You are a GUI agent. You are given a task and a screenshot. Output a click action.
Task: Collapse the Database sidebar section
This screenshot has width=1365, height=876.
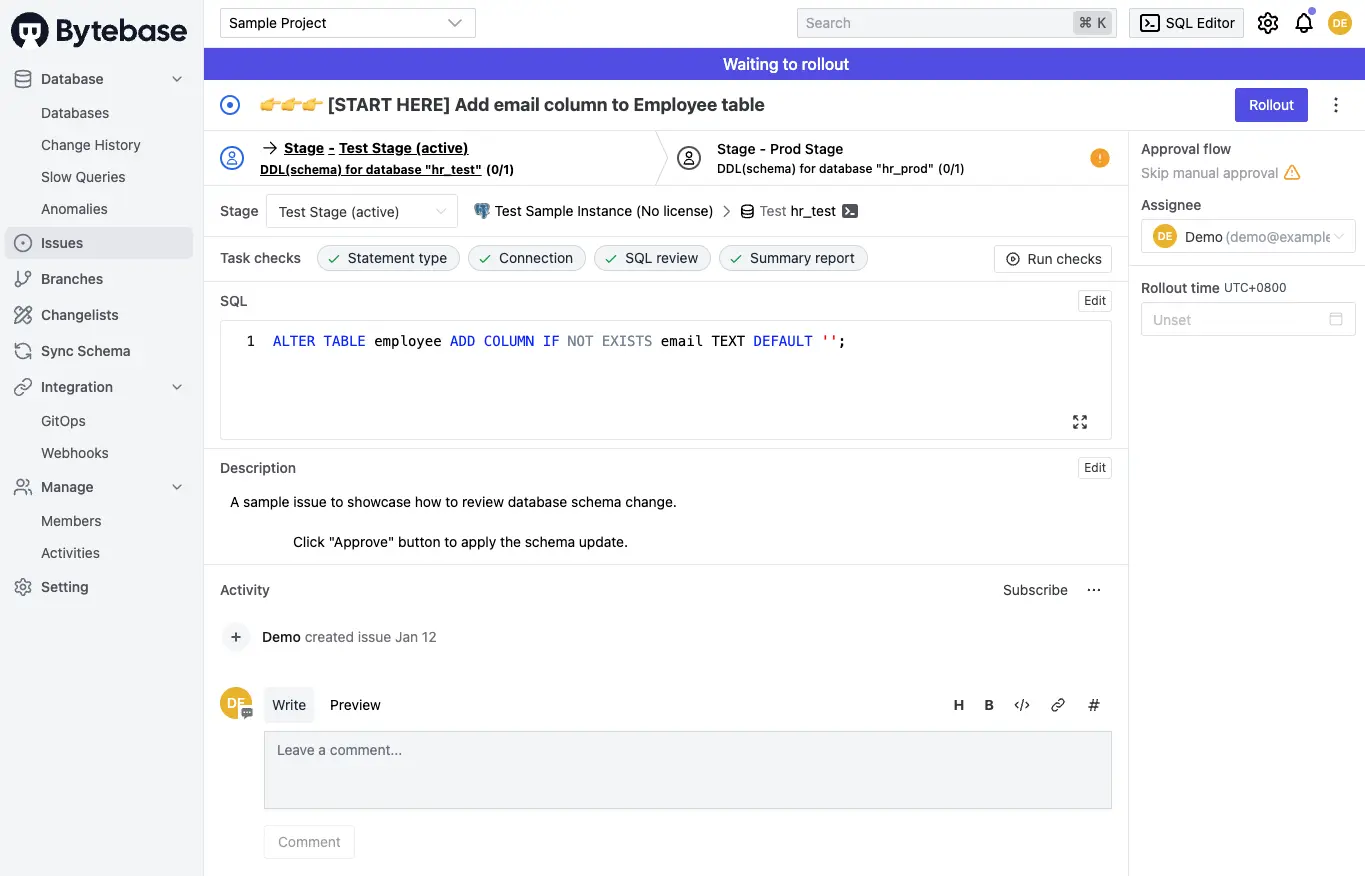177,79
